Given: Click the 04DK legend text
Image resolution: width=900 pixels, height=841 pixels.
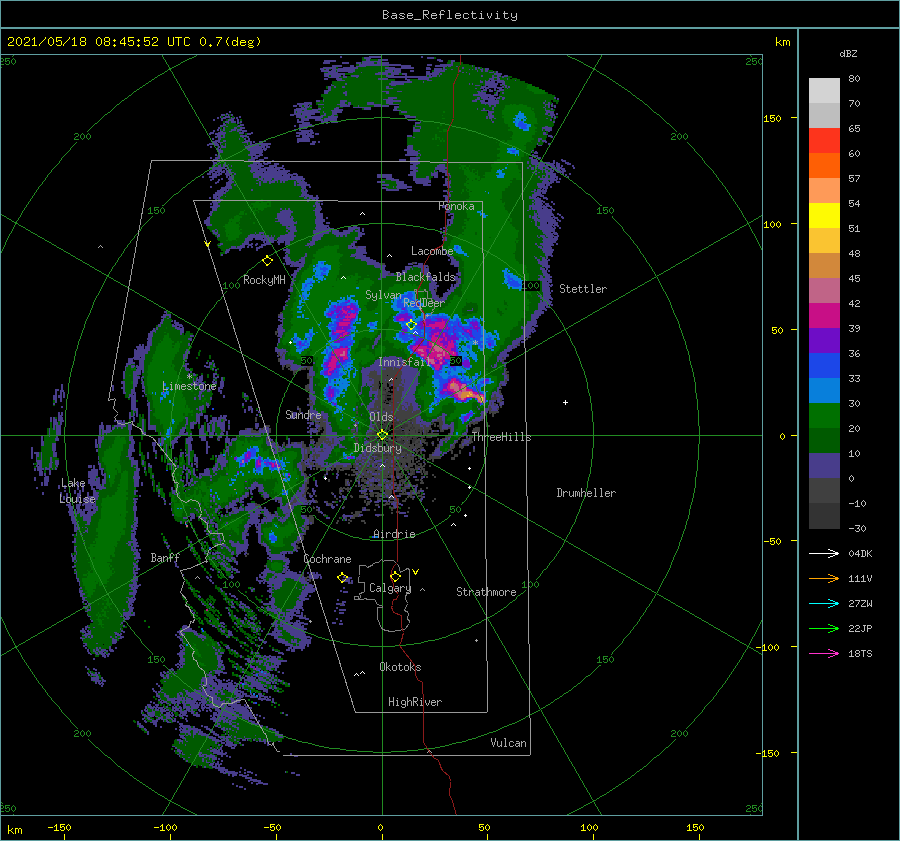Looking at the screenshot, I should [860, 553].
